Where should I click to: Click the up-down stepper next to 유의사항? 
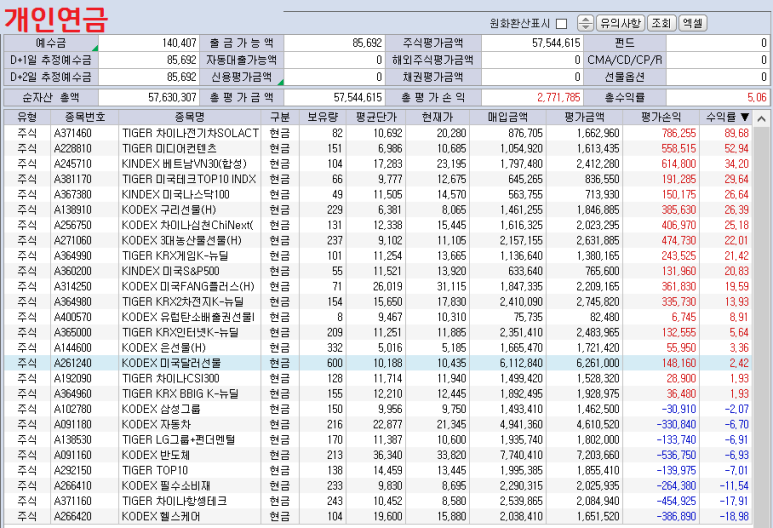585,23
